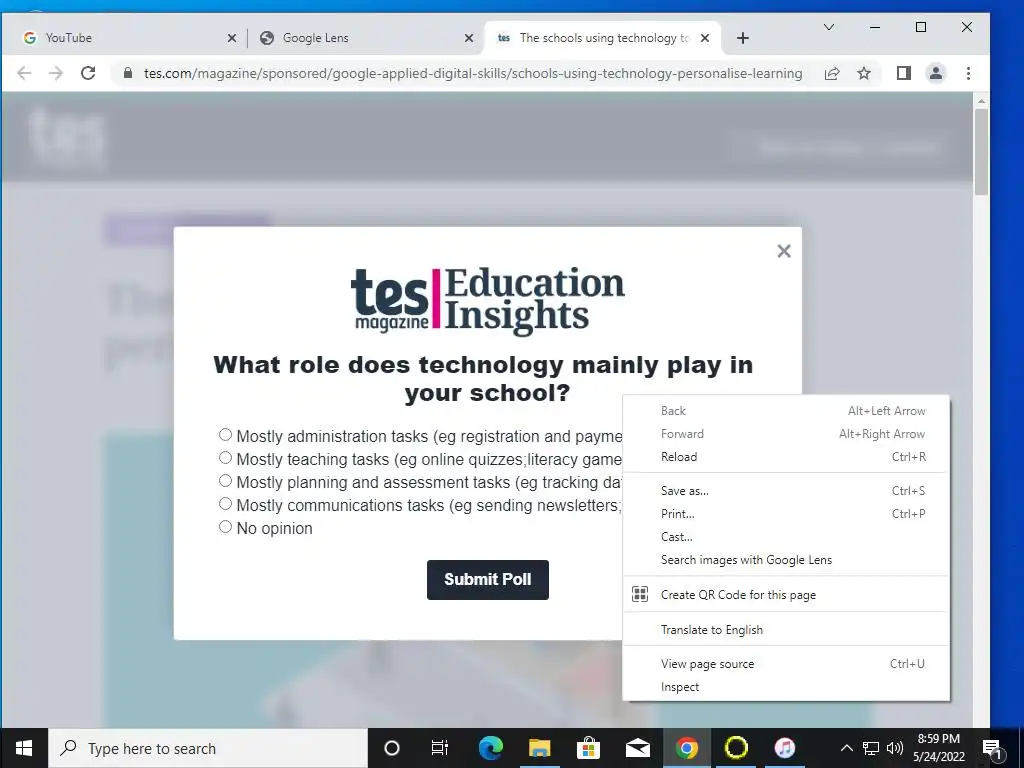Share this page icon in address bar
Viewport: 1024px width, 768px height.
pos(831,73)
